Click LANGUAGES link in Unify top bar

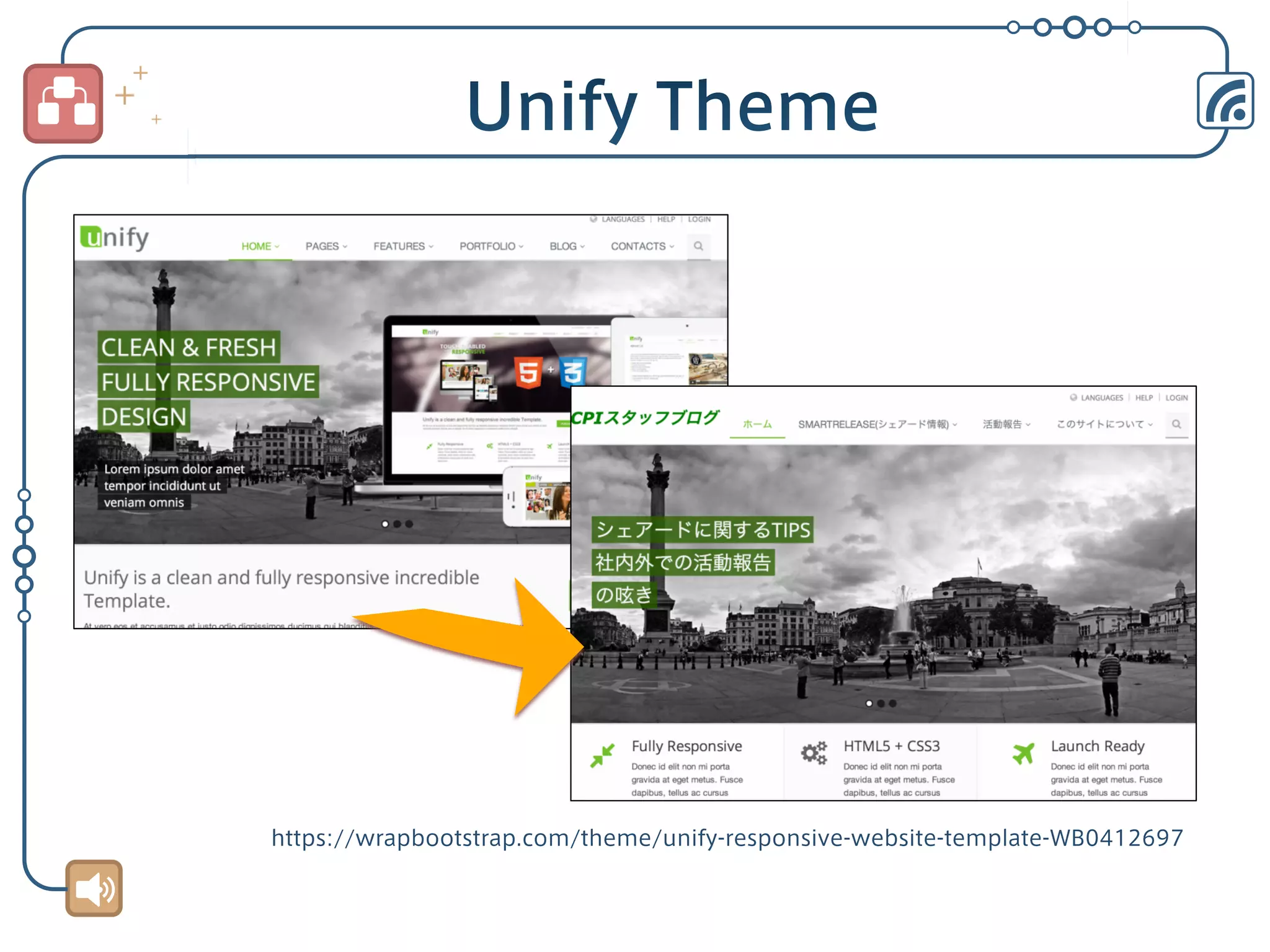tap(623, 219)
